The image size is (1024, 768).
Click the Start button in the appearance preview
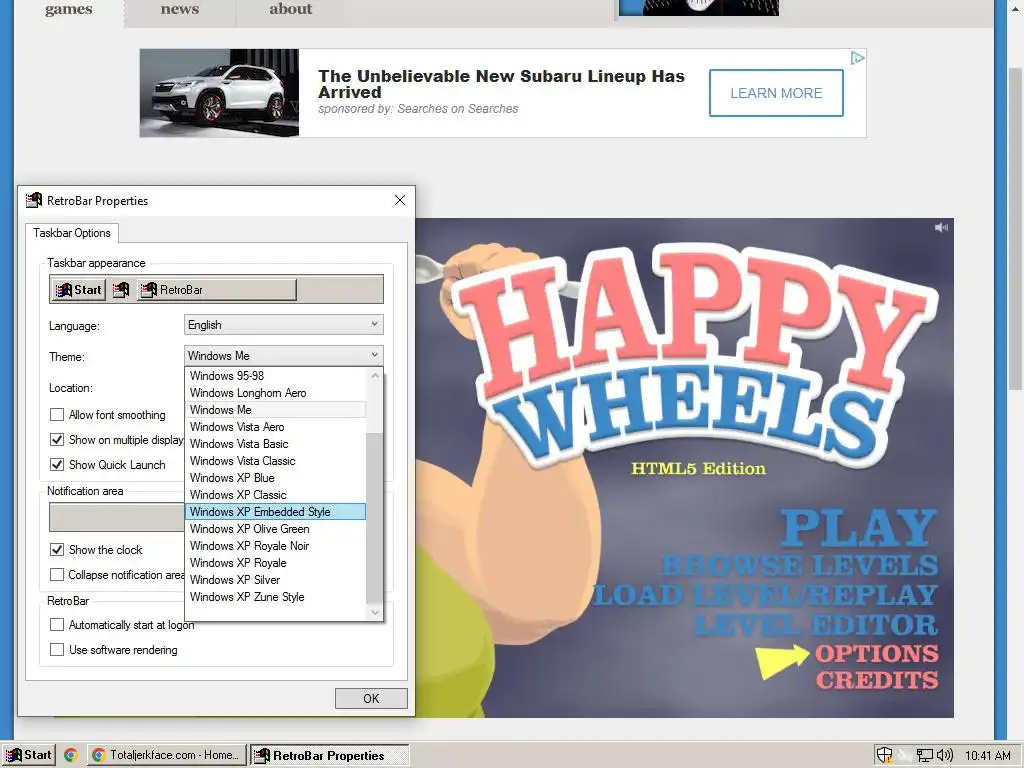coord(78,290)
